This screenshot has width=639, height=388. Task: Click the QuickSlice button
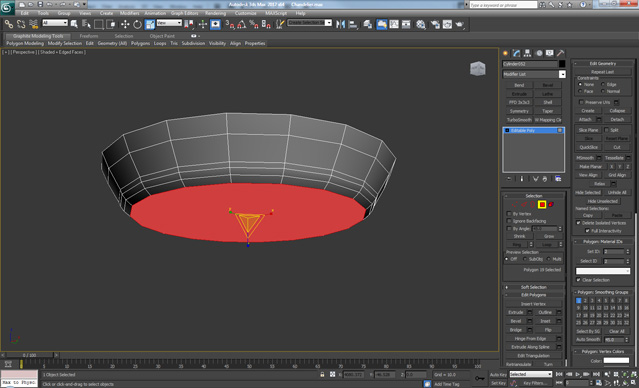[x=588, y=147]
